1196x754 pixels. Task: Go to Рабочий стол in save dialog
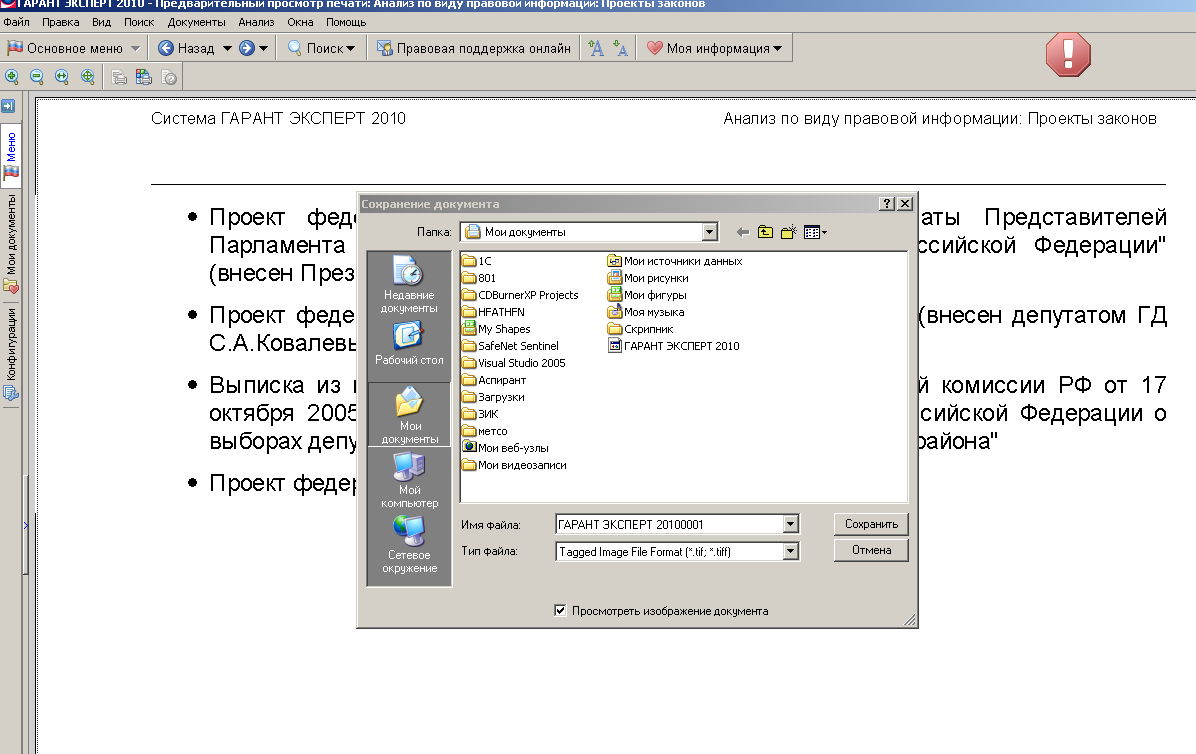(x=410, y=344)
